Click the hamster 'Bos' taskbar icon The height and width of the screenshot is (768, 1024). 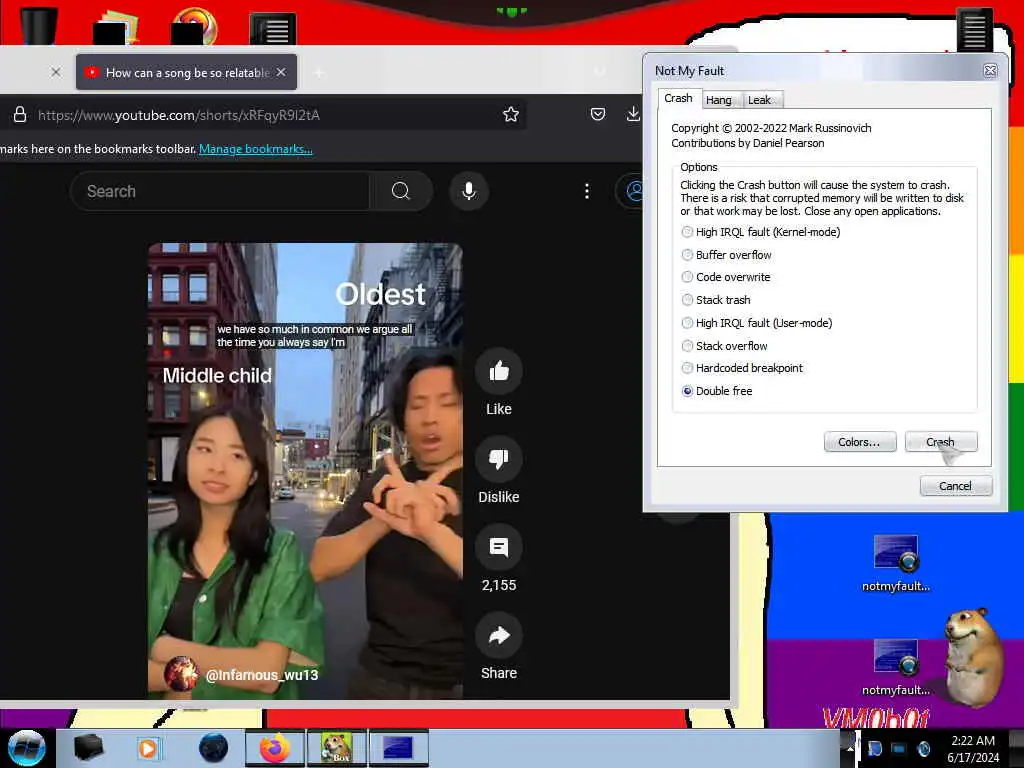(x=337, y=748)
